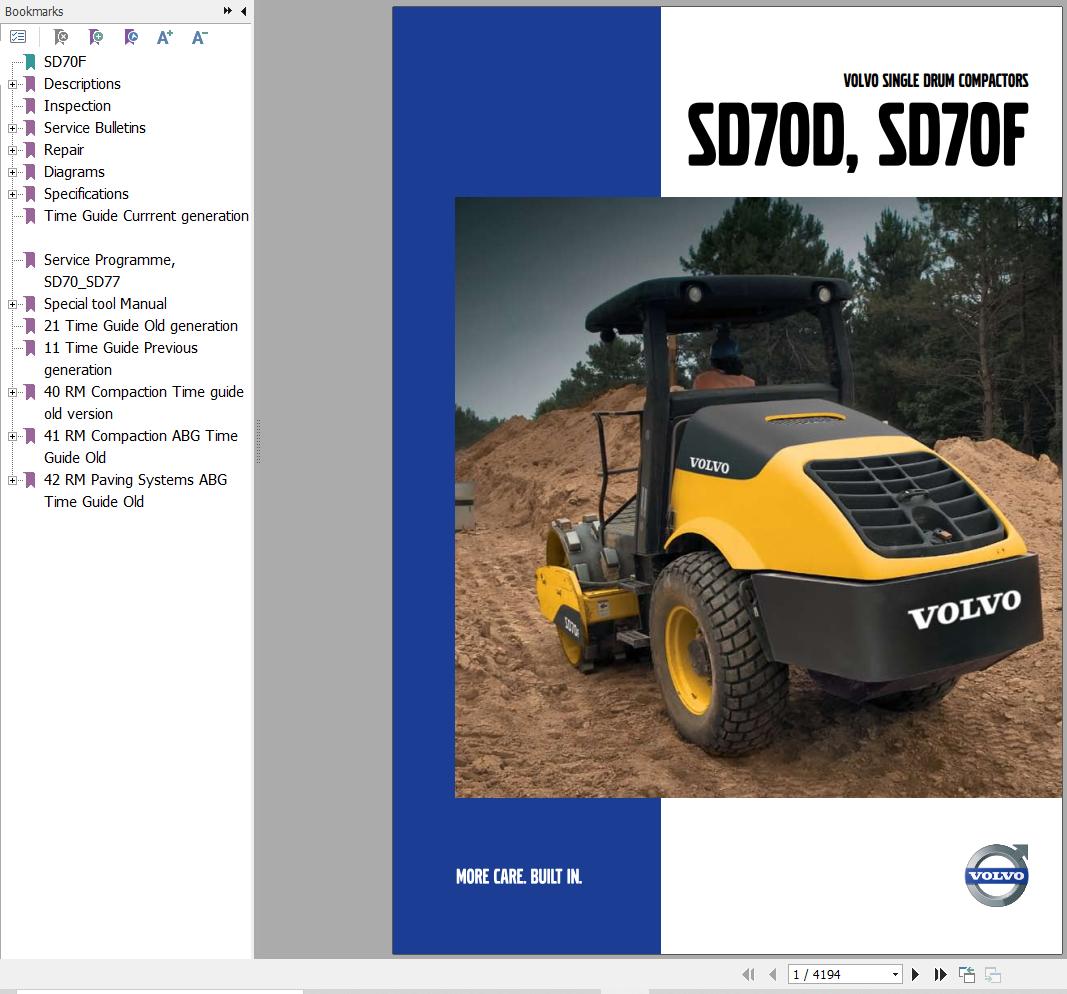This screenshot has width=1067, height=994.
Task: Select 42 RM Paving Systems ABG Time Guide Old
Action: [135, 491]
